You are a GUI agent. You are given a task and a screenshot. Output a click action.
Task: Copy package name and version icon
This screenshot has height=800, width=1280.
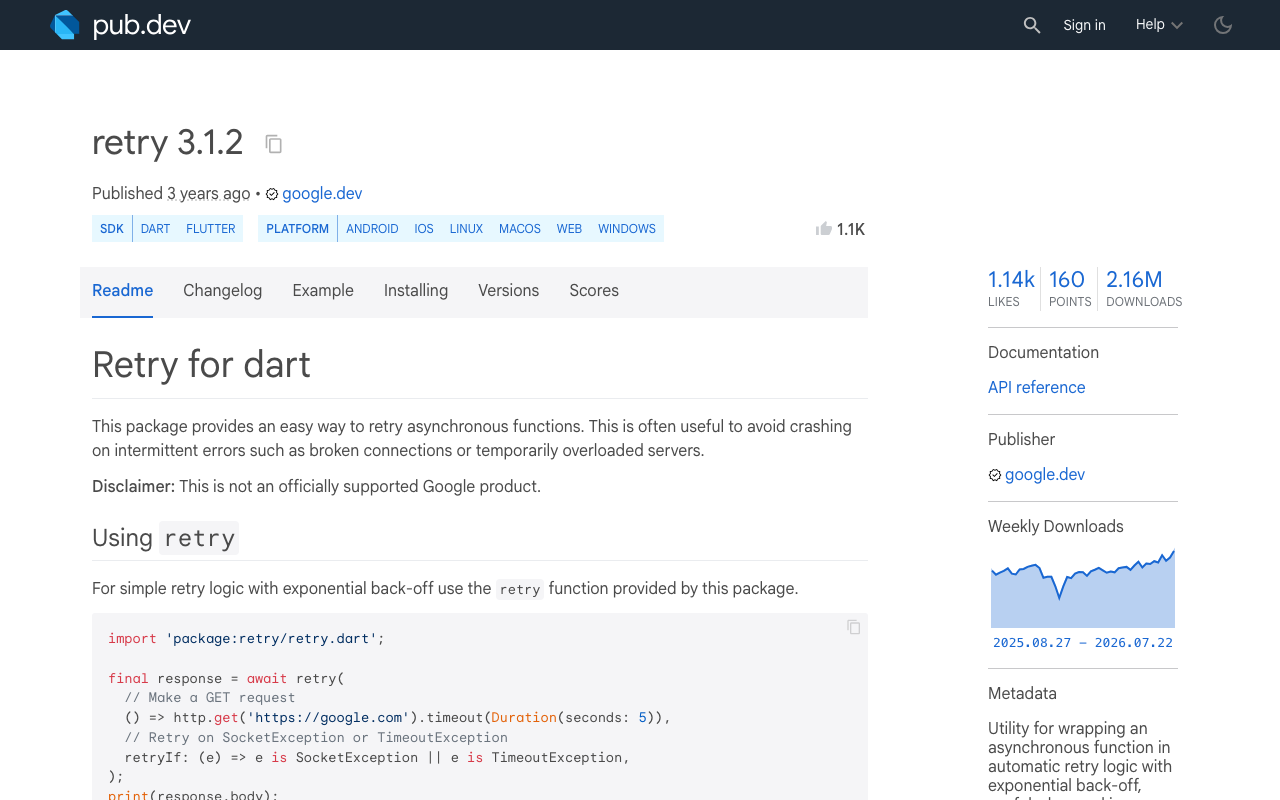click(273, 144)
